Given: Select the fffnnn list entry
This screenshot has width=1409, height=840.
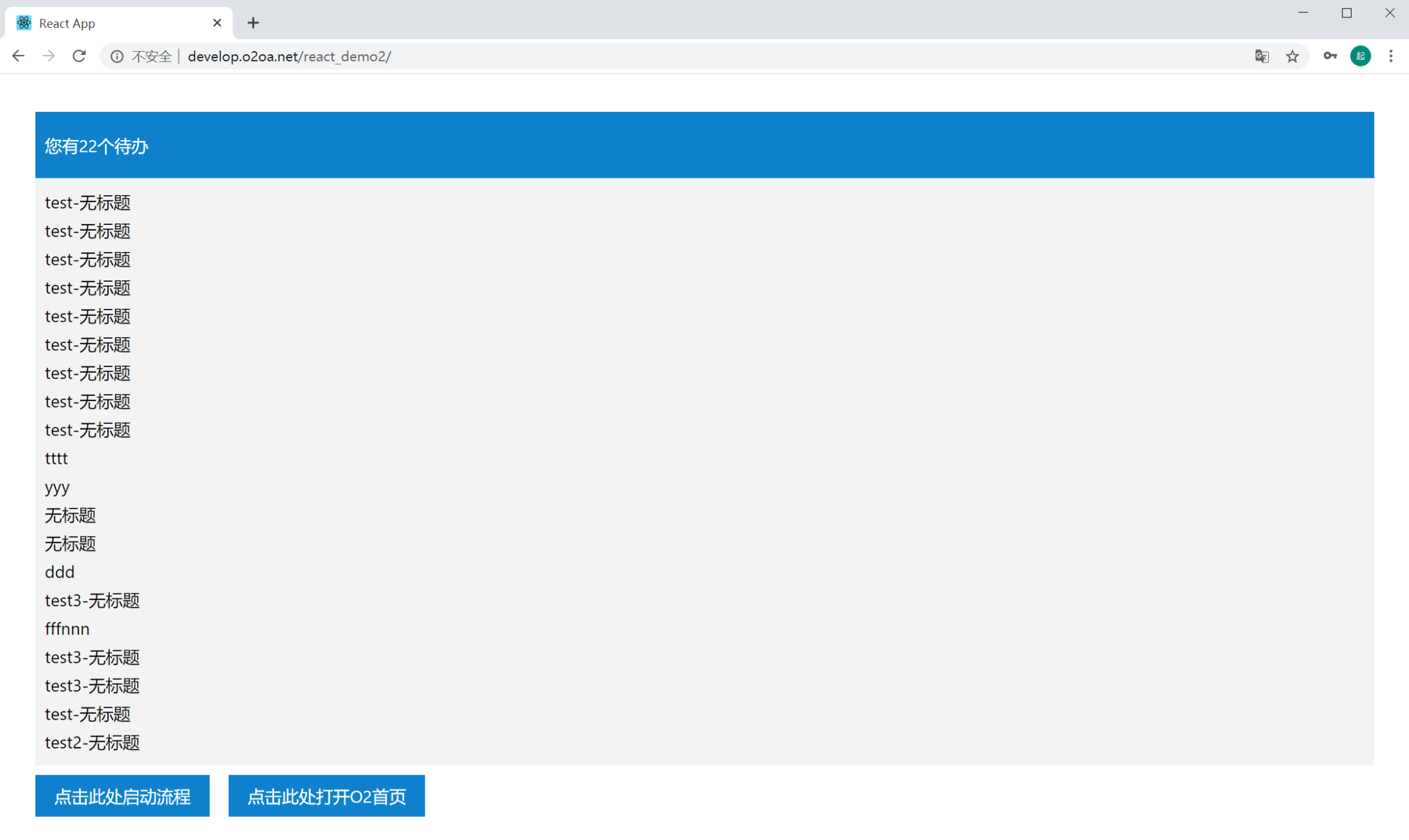Looking at the screenshot, I should 67,629.
